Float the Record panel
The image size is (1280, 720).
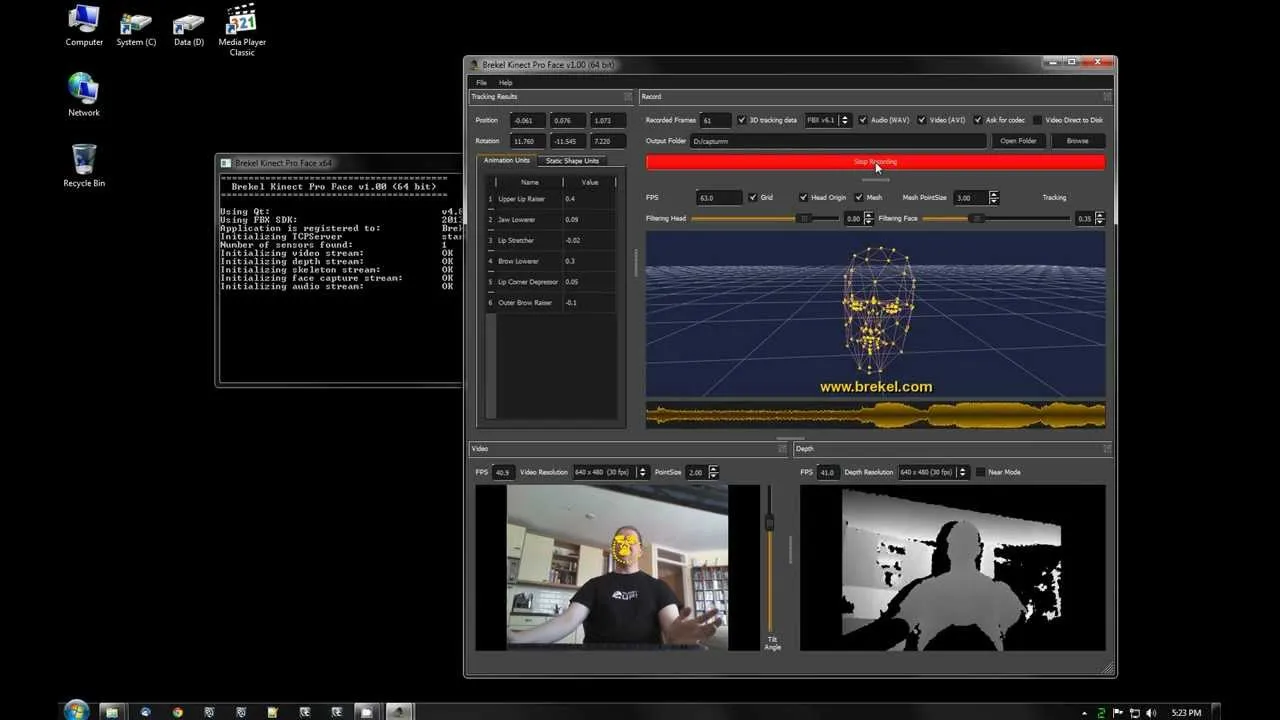pos(1107,97)
